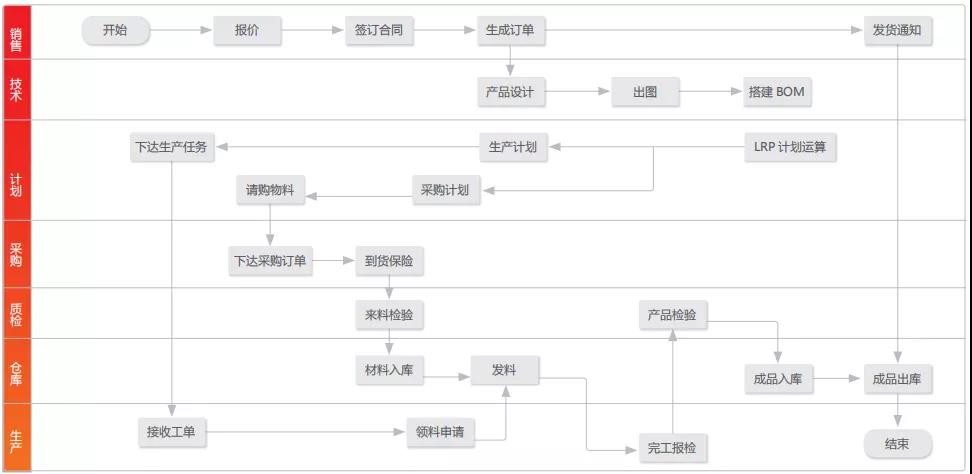Click the 生成订单 node
972x474 pixels.
coord(511,30)
